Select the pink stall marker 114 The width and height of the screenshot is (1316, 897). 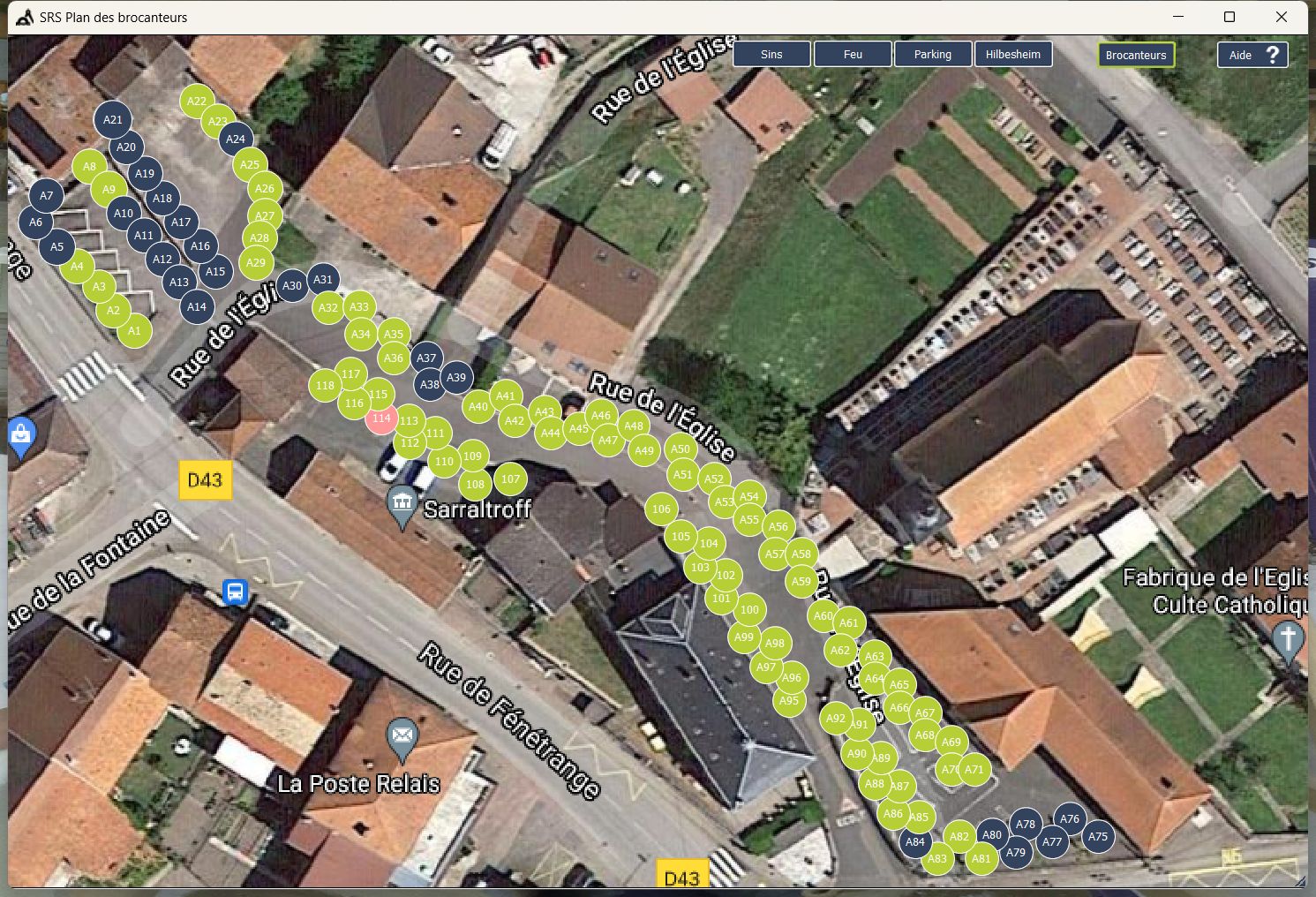pos(381,418)
